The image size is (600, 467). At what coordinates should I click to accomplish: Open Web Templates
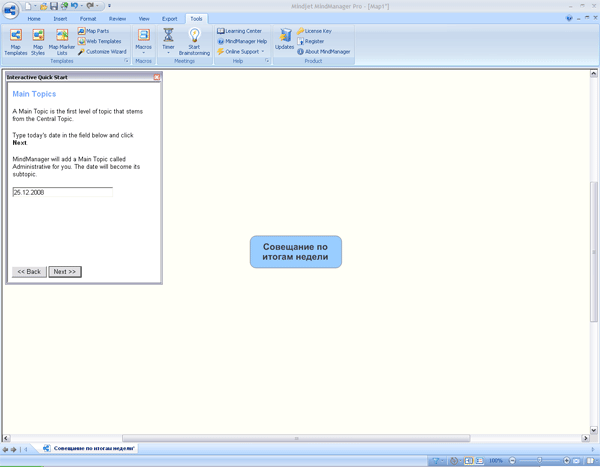[x=99, y=41]
